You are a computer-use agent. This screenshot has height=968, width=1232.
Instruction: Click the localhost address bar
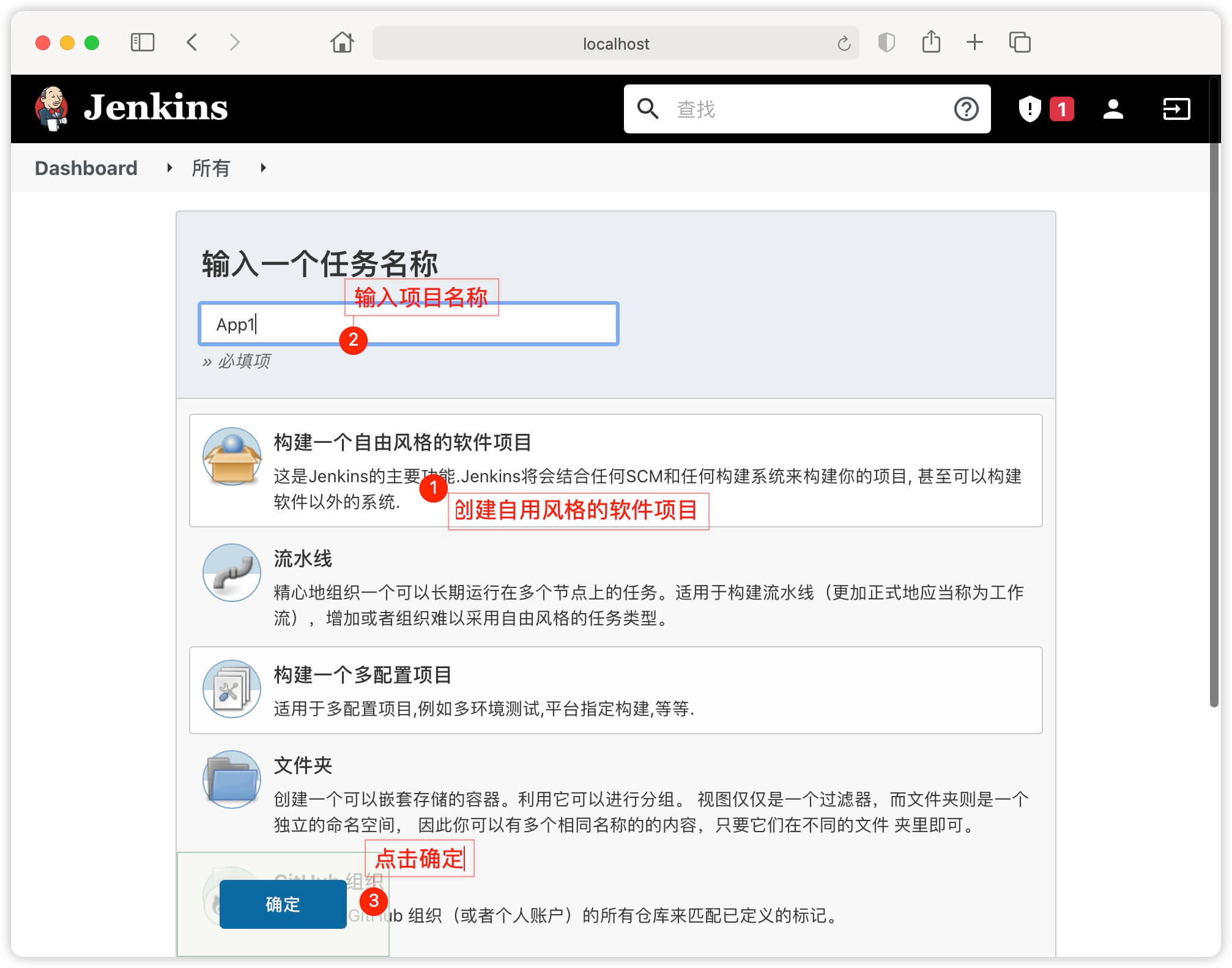pos(615,43)
